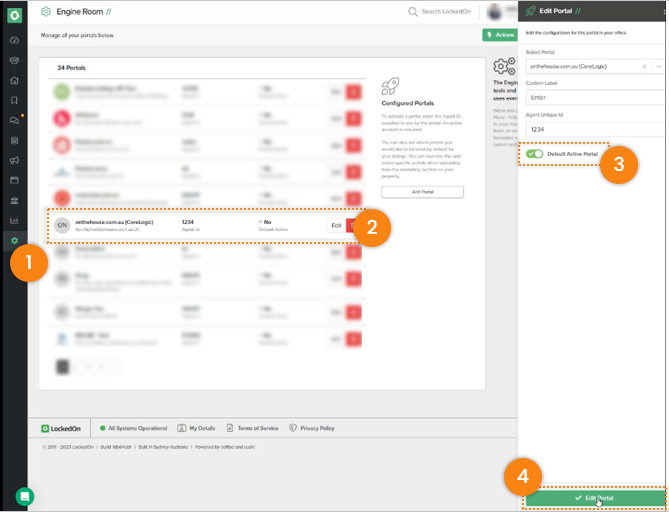This screenshot has height=512, width=669.
Task: Click the bar chart reports icon in sidebar
Action: pyautogui.click(x=14, y=220)
